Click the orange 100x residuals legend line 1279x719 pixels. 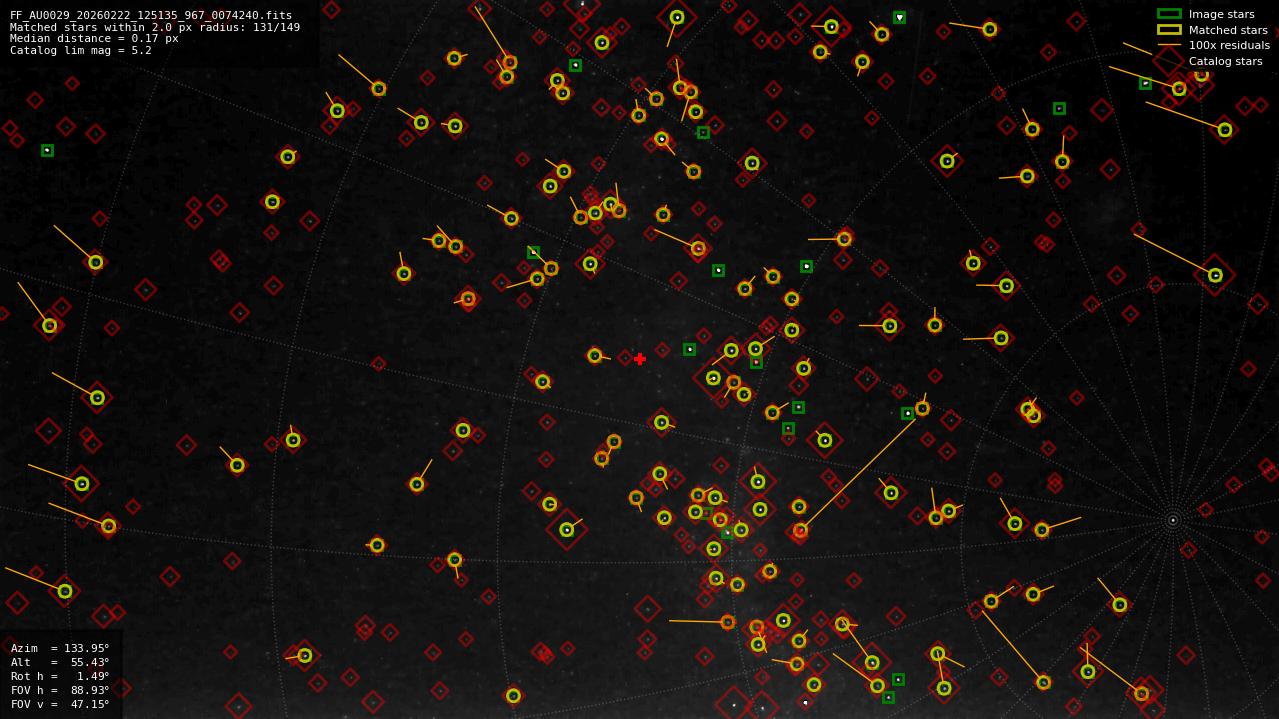coord(1169,45)
